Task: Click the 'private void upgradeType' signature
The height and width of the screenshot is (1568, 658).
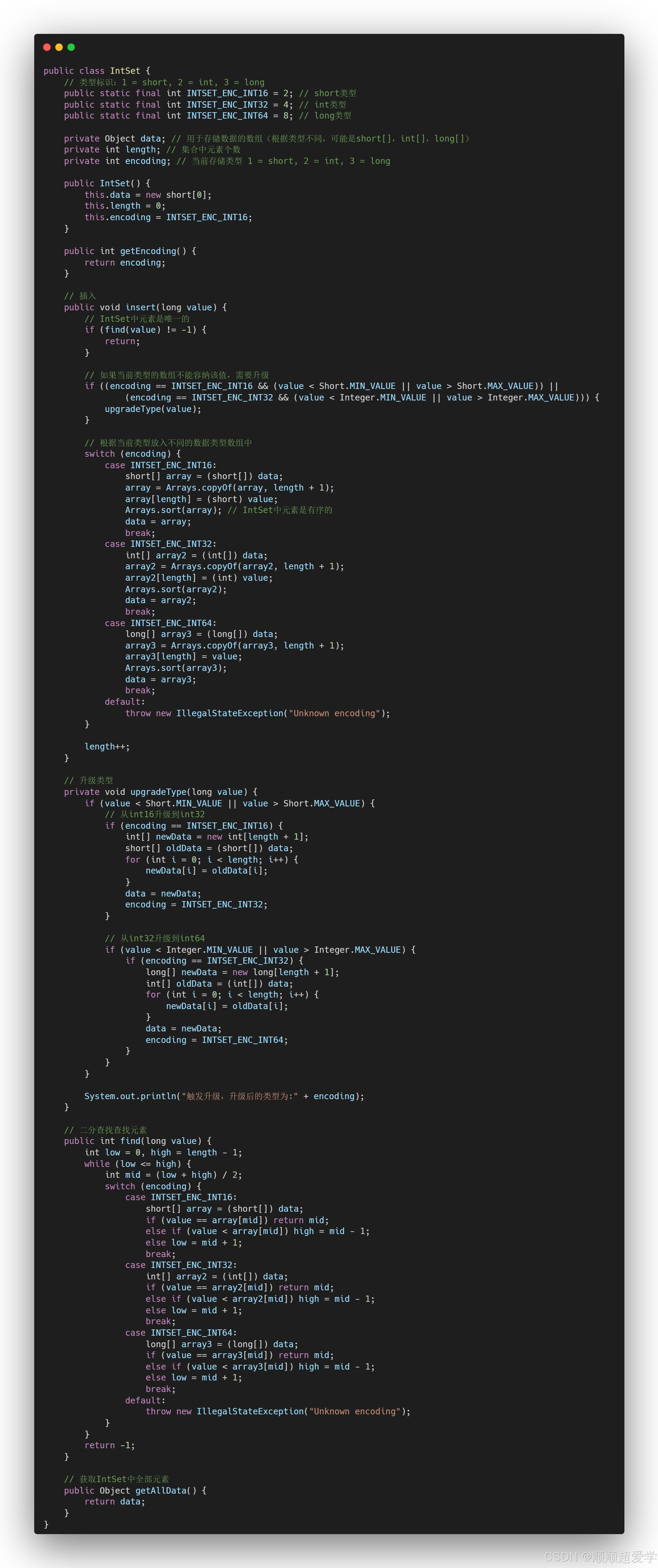Action: (x=160, y=792)
